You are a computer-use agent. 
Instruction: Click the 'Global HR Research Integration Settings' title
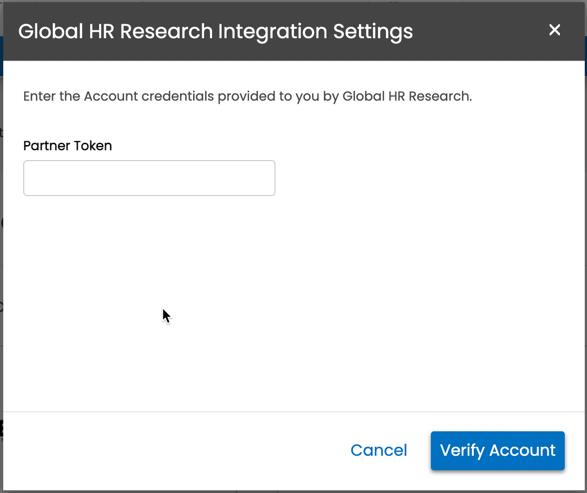pos(216,31)
